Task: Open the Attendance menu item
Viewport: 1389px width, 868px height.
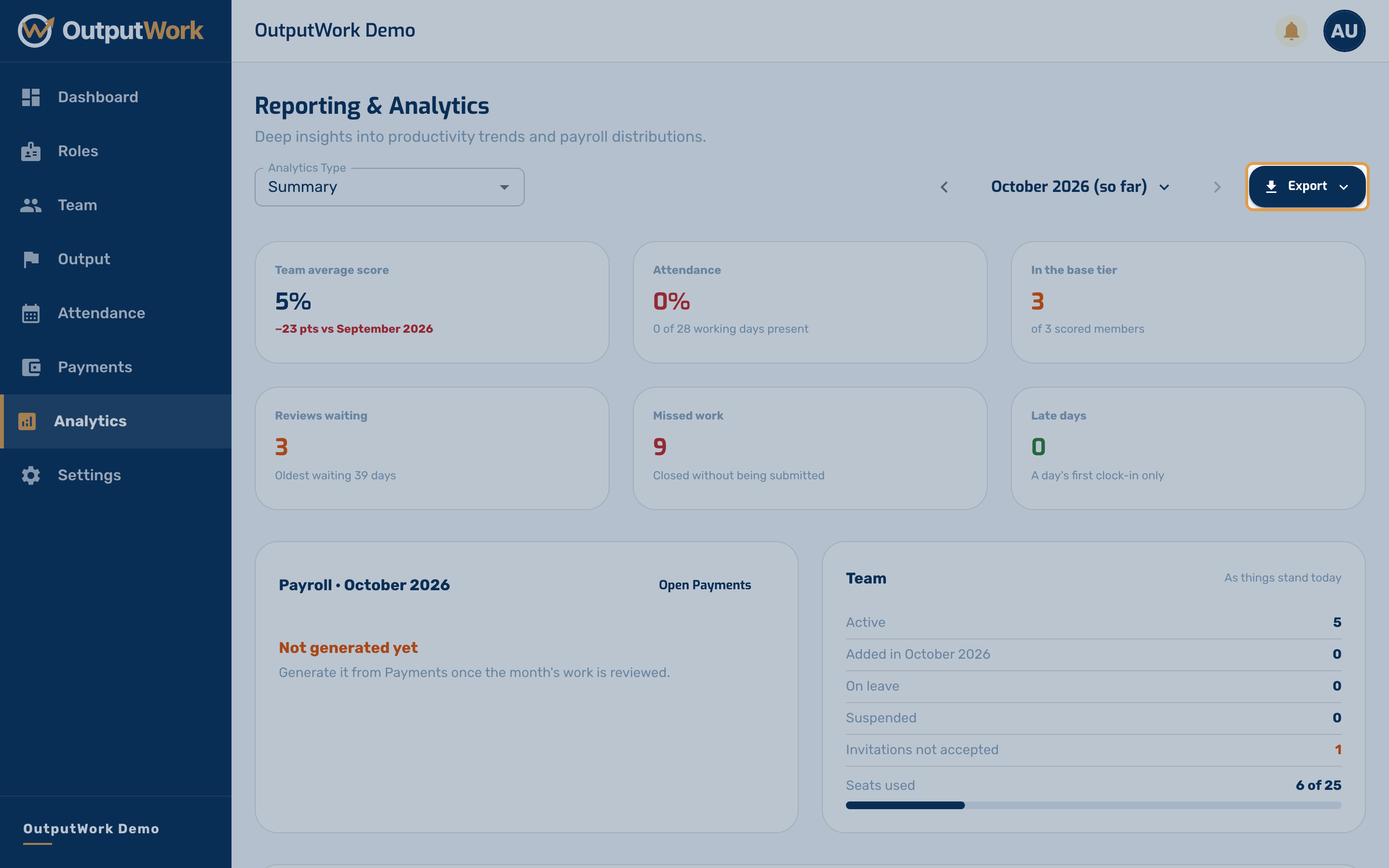Action: pyautogui.click(x=115, y=313)
